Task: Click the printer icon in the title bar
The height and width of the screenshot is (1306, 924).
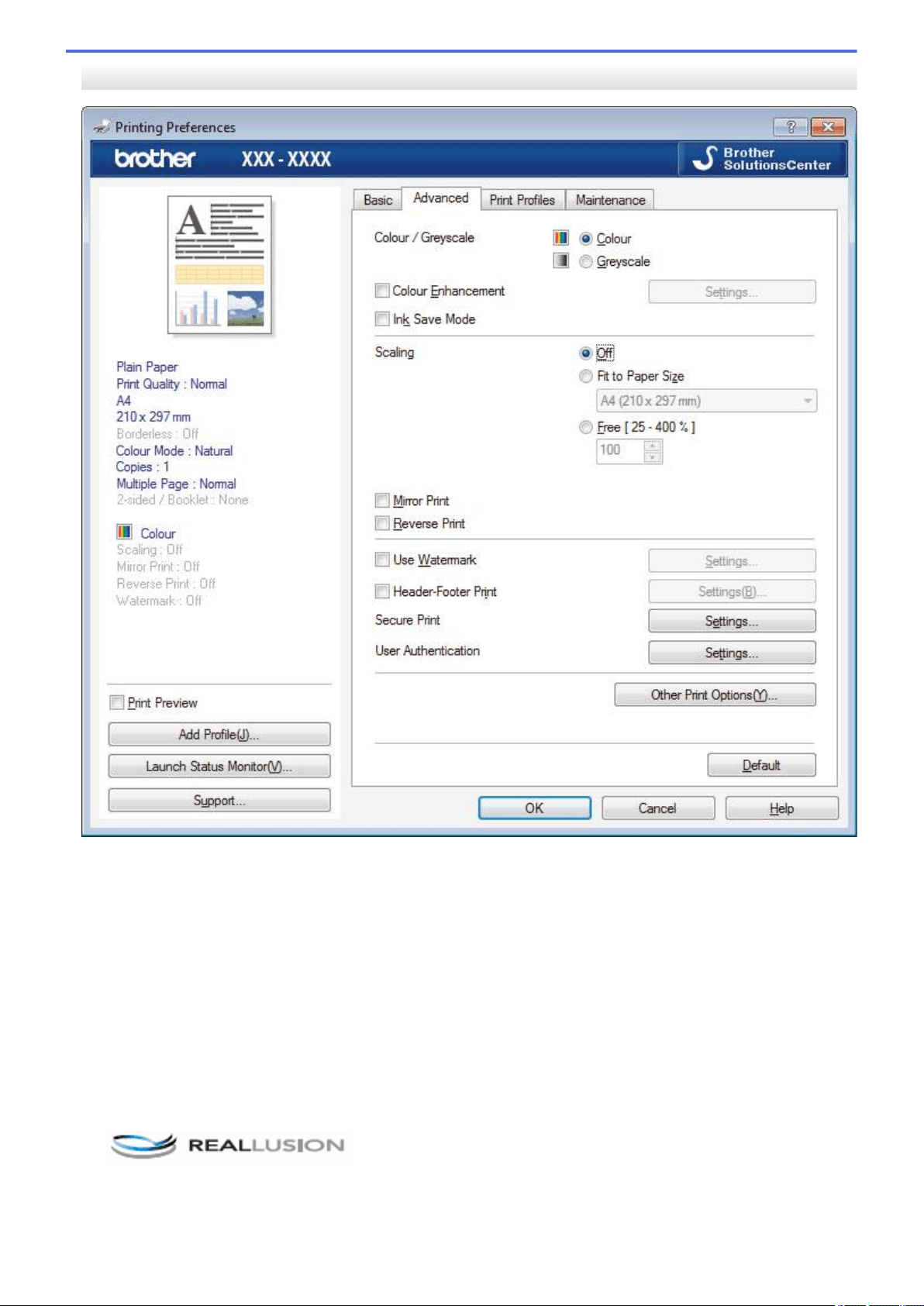Action: (x=102, y=127)
